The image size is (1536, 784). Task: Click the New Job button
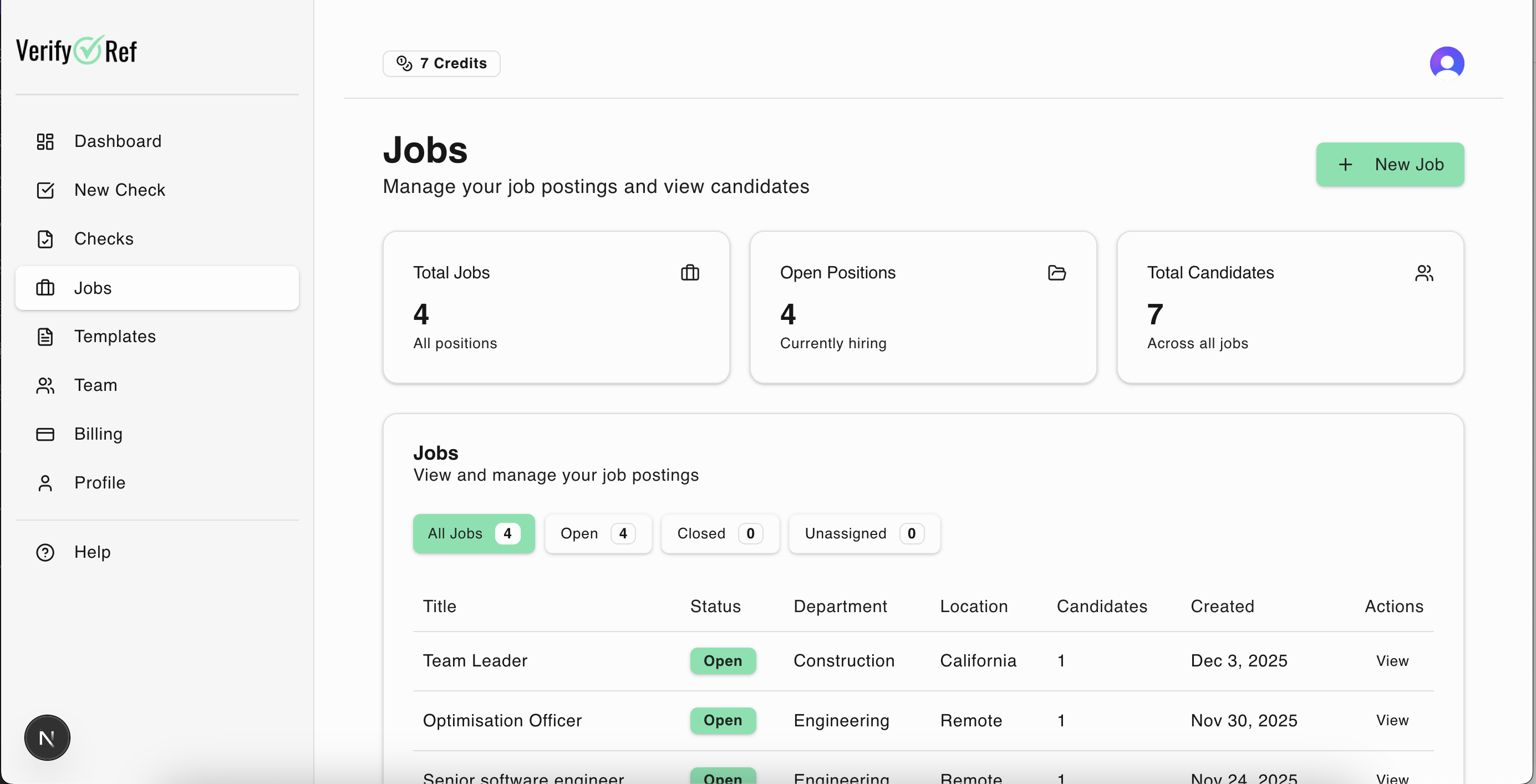pos(1389,165)
